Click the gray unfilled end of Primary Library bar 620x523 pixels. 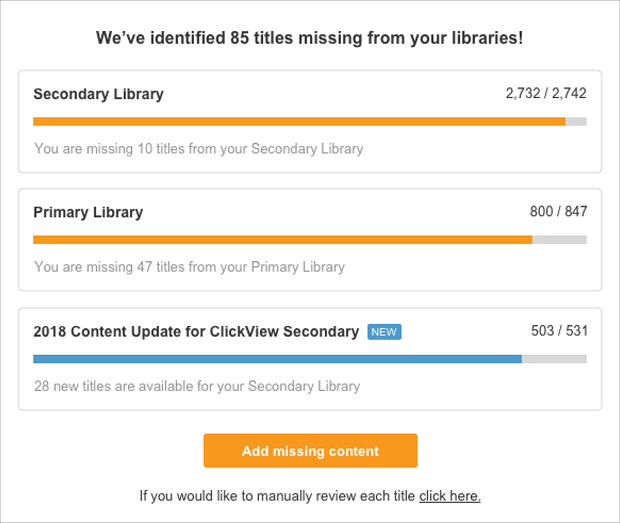560,240
